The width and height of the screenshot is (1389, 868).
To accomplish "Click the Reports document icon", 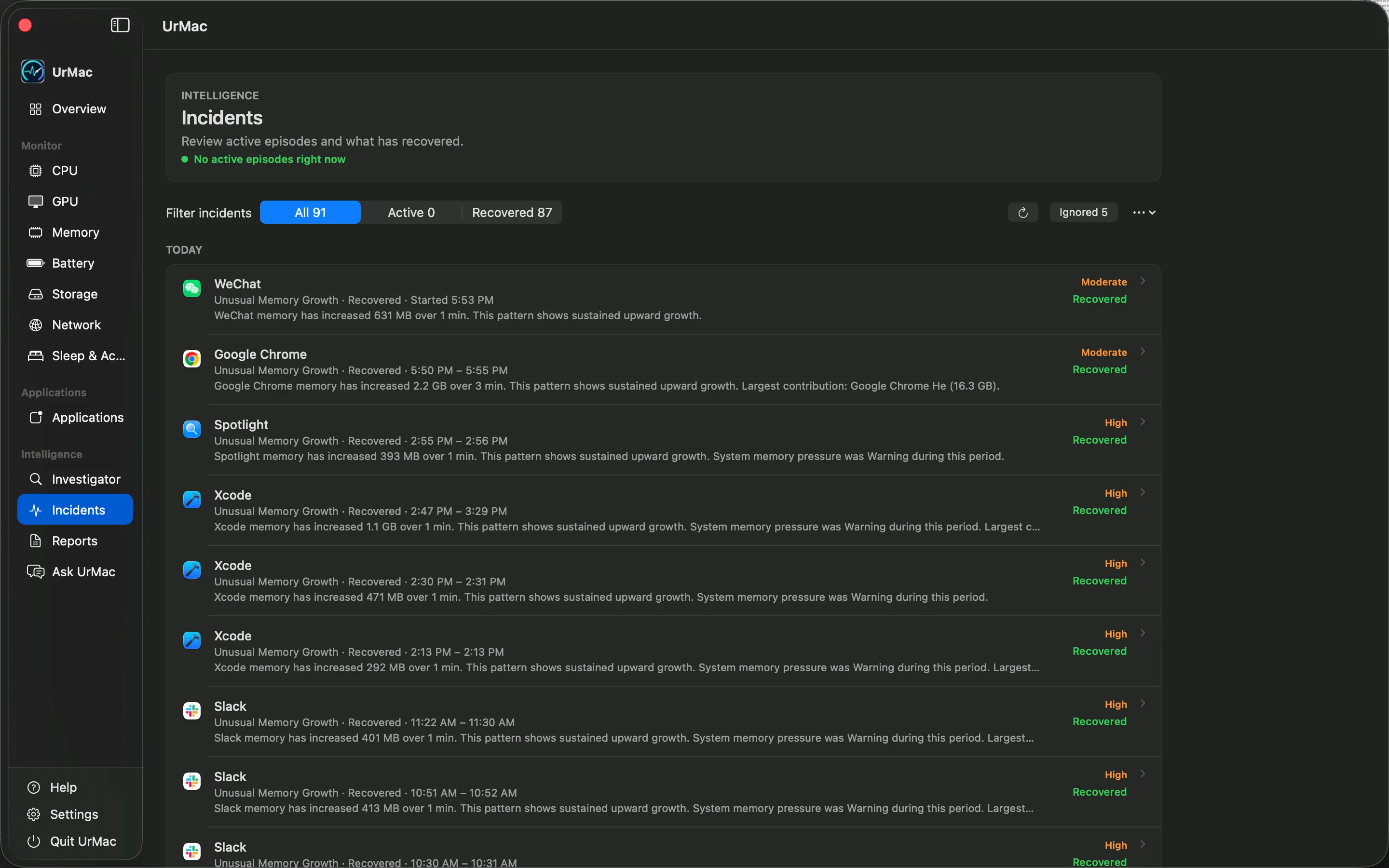I will [x=36, y=541].
